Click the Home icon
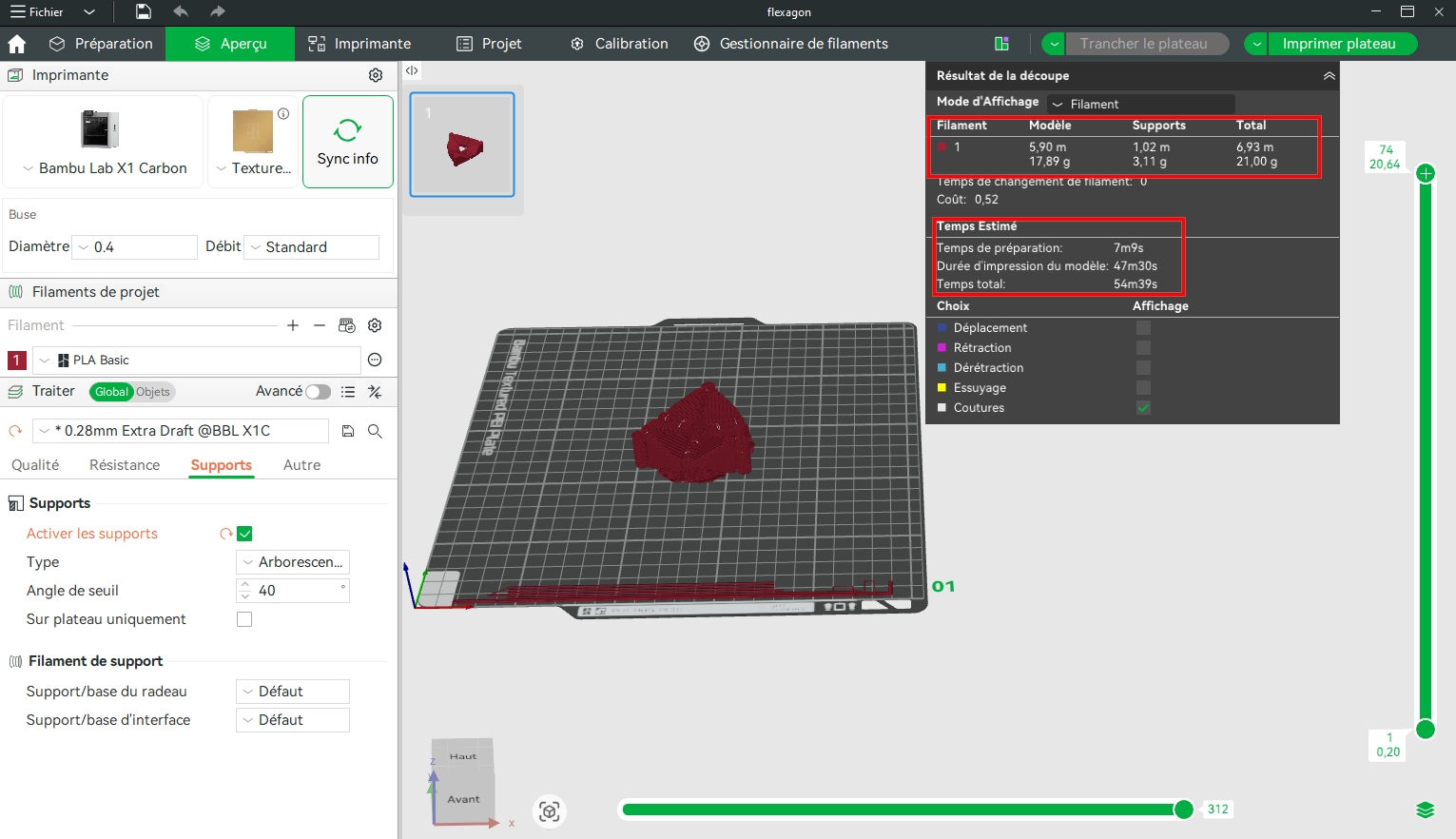The height and width of the screenshot is (839, 1456). tap(16, 44)
